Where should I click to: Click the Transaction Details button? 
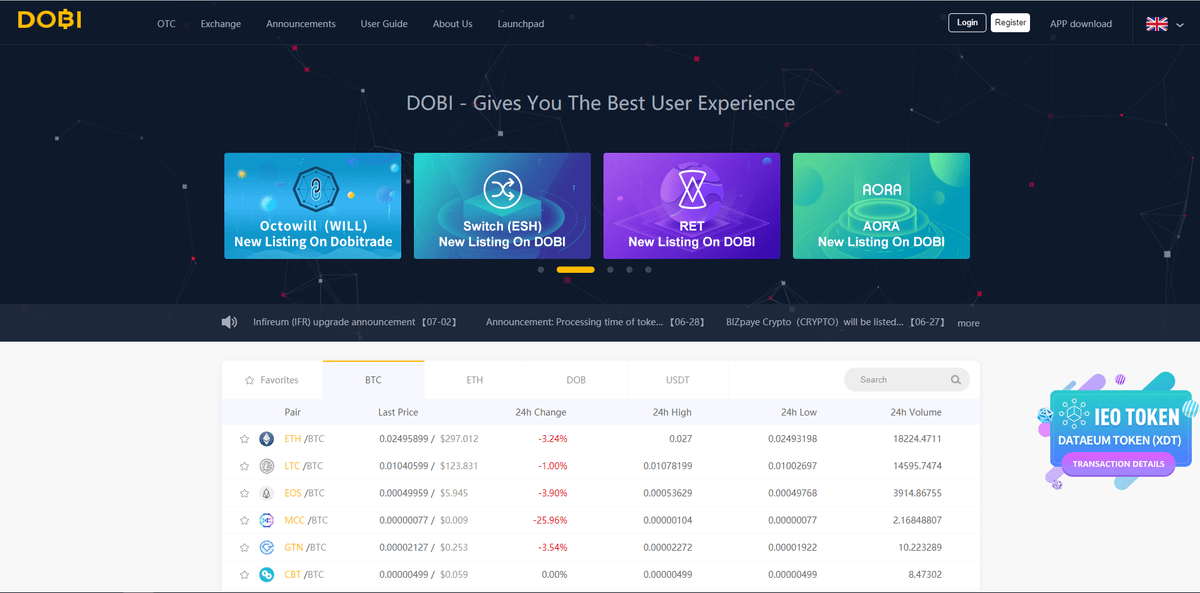(1119, 464)
